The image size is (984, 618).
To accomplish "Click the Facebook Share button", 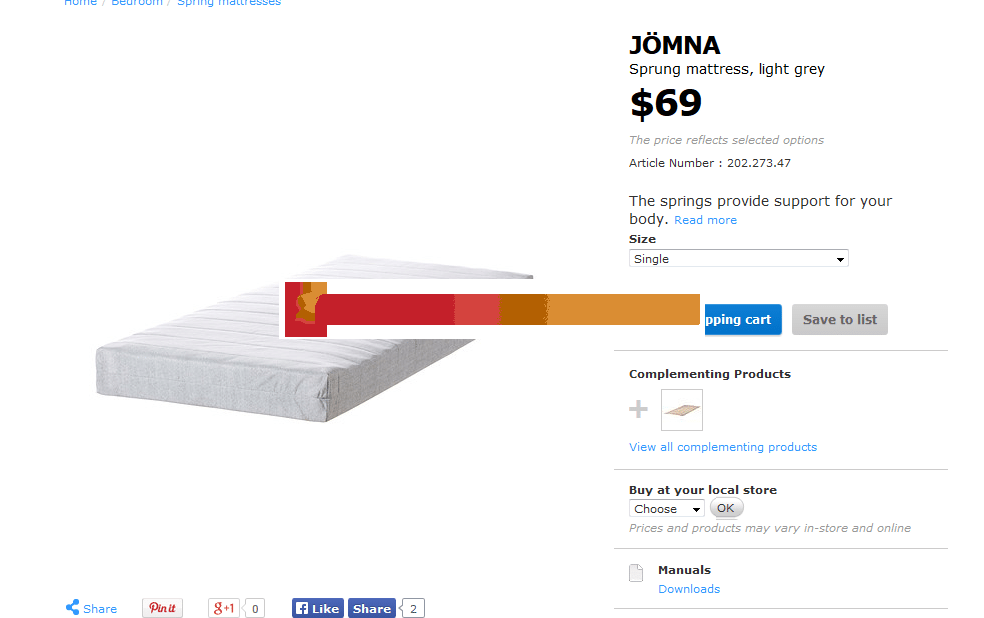I will pyautogui.click(x=372, y=608).
